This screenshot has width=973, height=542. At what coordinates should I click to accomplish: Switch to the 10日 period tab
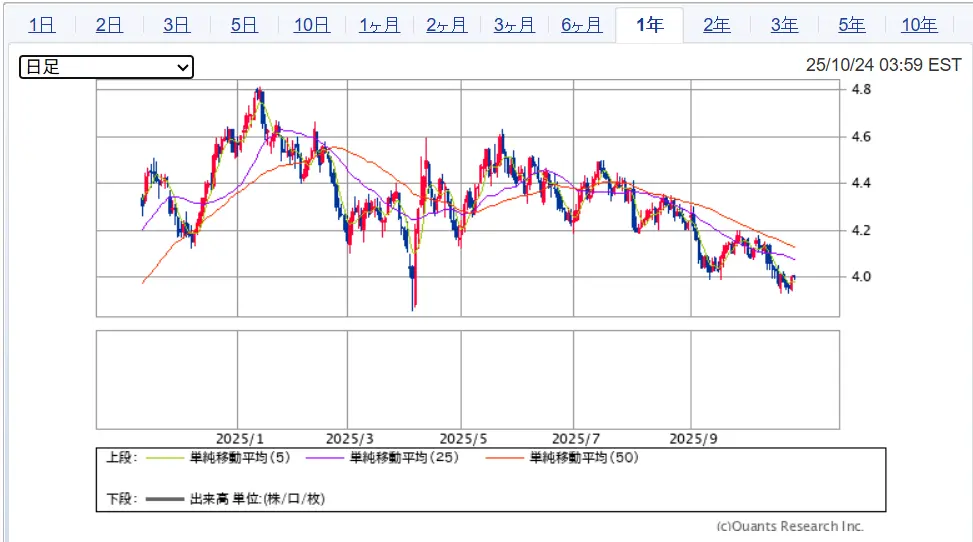pos(311,25)
